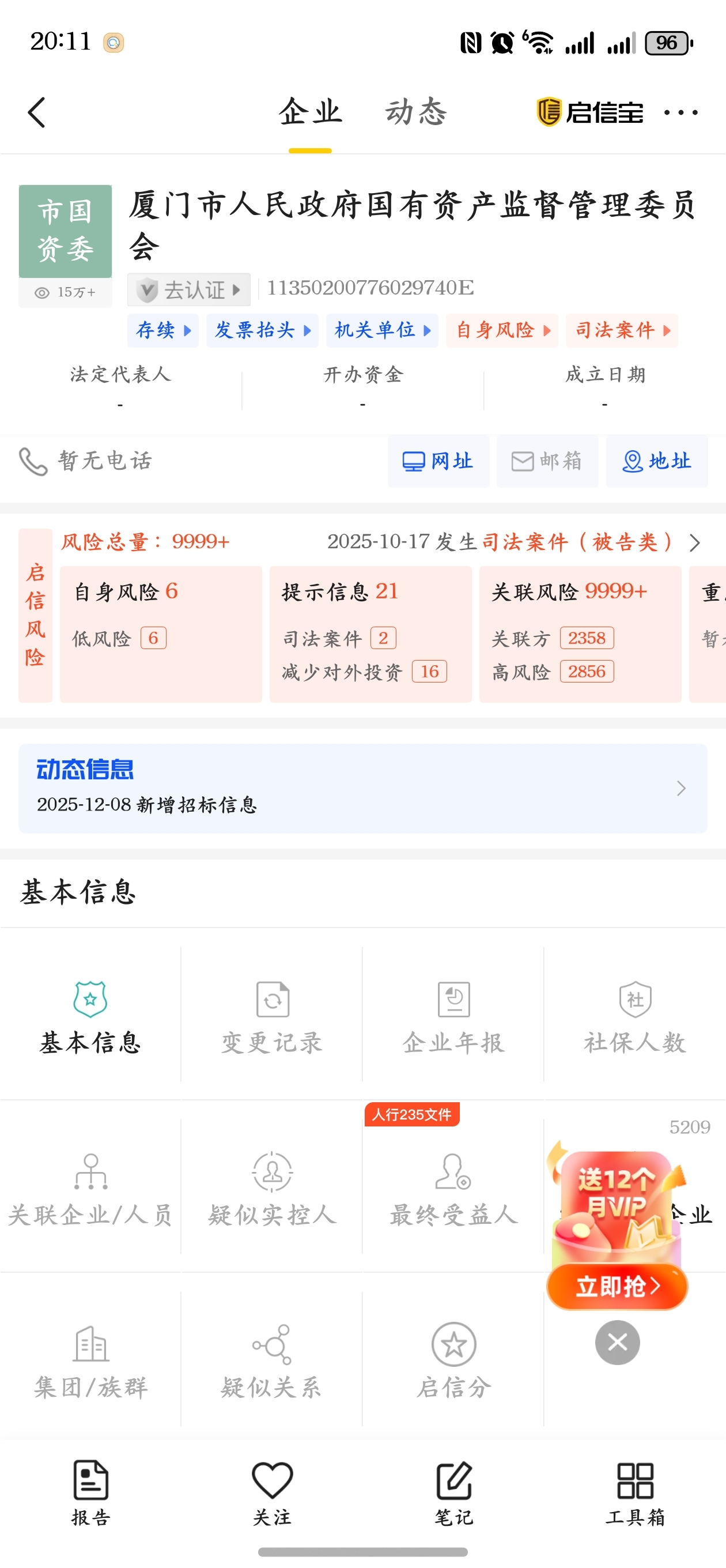
Task: Open the 变更记录 icon
Action: tap(272, 999)
